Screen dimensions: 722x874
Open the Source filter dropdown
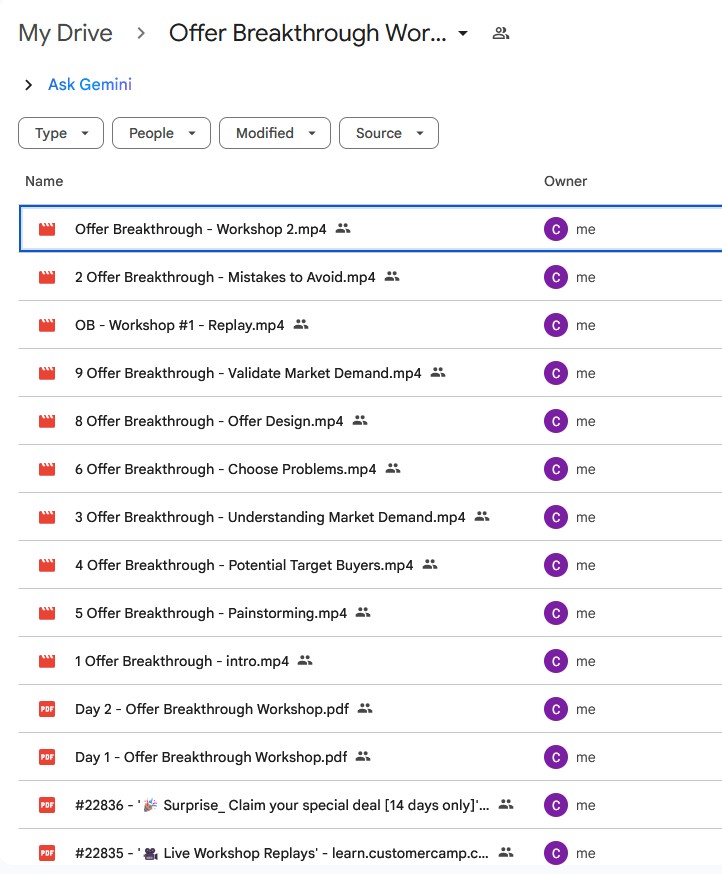tap(389, 133)
